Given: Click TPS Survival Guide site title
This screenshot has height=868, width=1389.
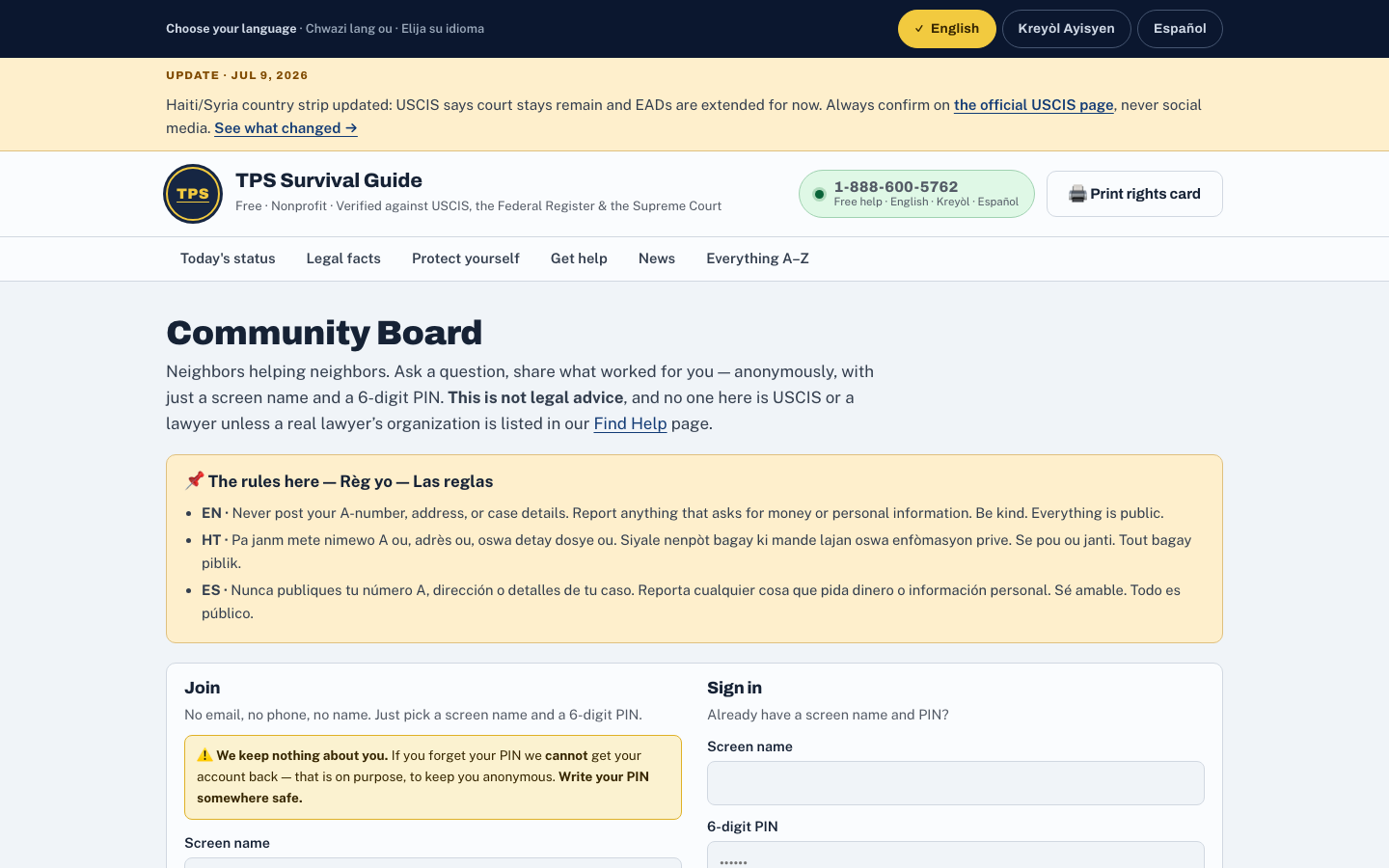Looking at the screenshot, I should 329,180.
